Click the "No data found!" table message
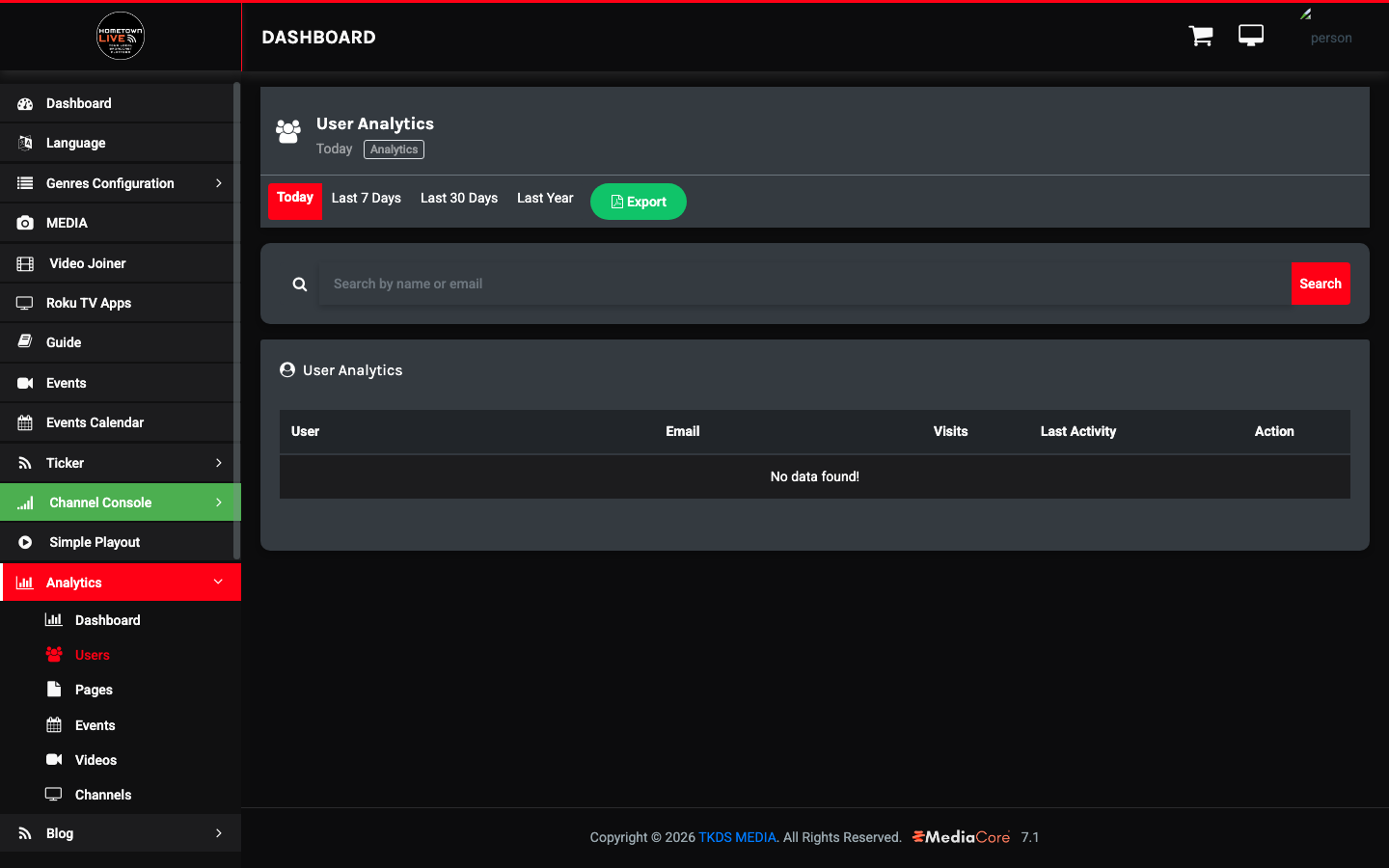 [x=815, y=476]
